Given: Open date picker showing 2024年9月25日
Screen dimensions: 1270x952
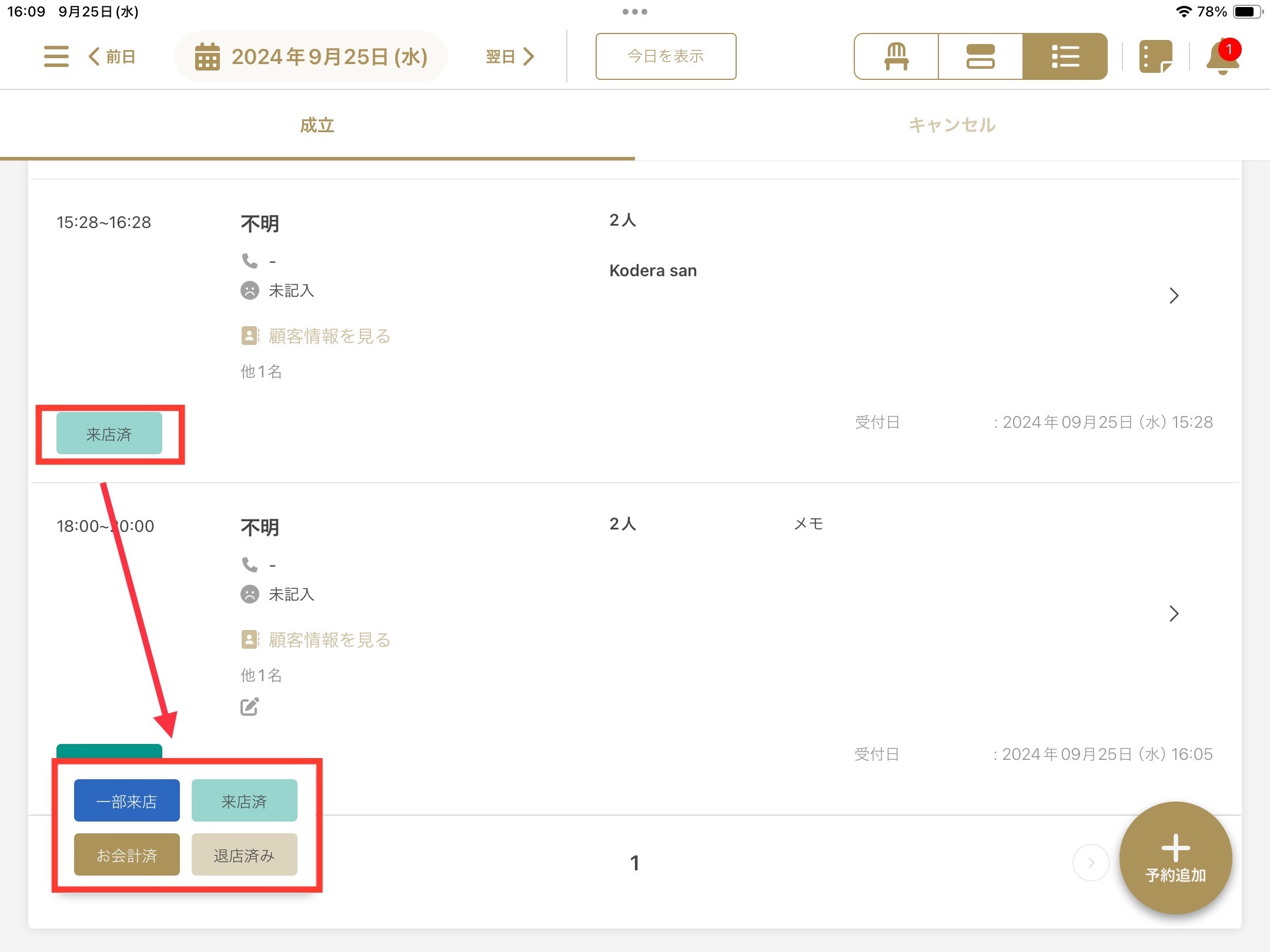Looking at the screenshot, I should pyautogui.click(x=311, y=56).
